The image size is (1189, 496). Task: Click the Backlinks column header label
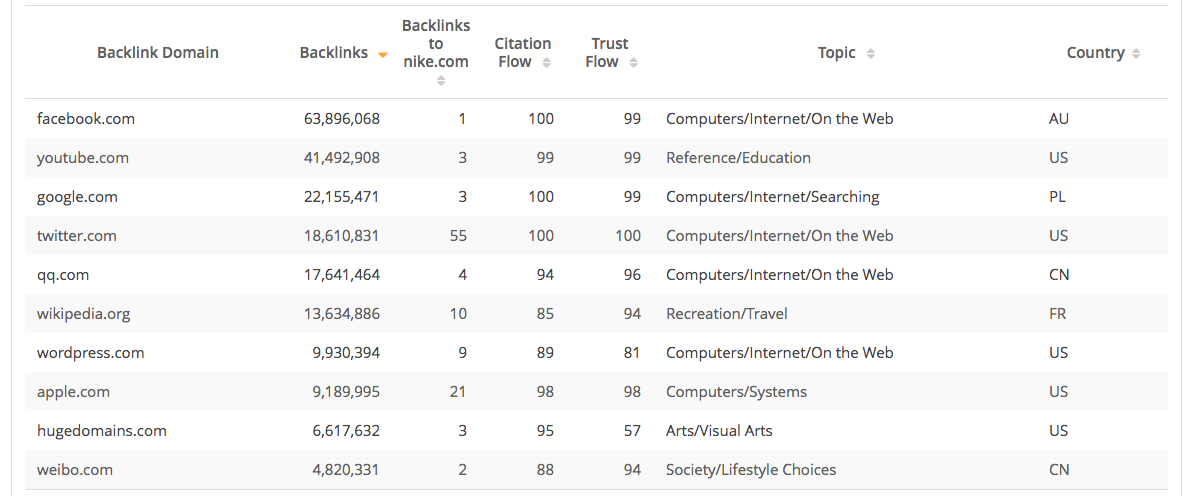[x=334, y=52]
